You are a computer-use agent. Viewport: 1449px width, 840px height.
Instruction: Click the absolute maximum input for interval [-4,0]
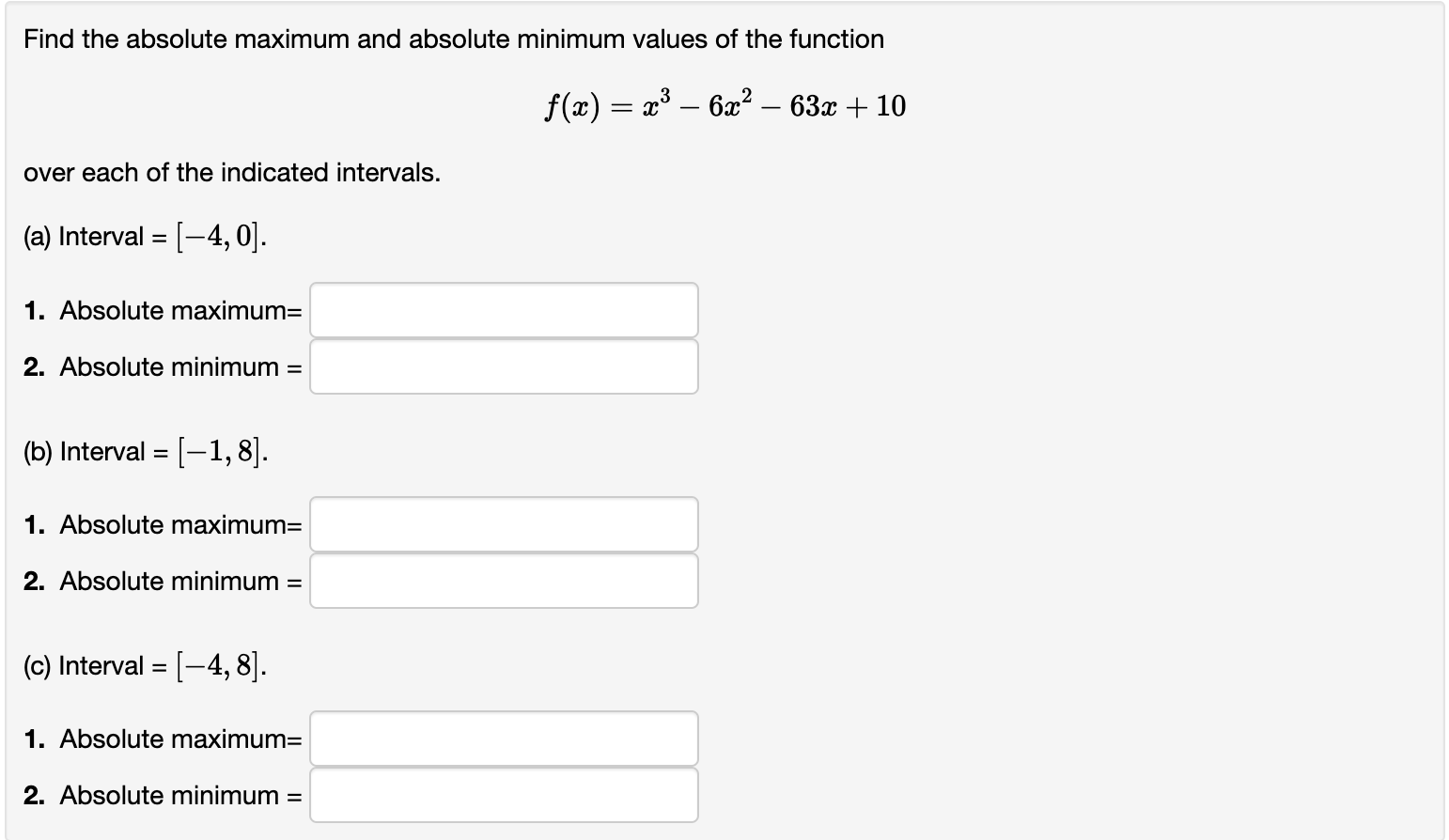coord(504,310)
